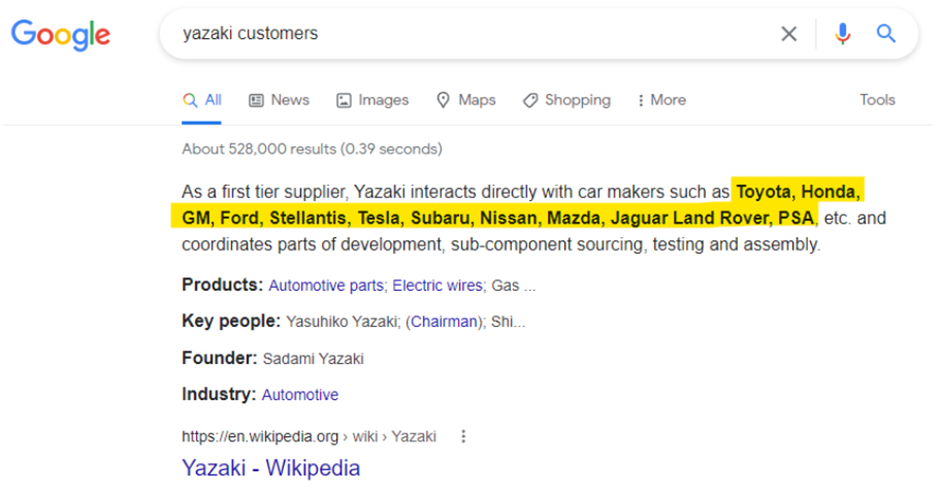Image resolution: width=940 pixels, height=493 pixels.
Task: Open the Automotive industry link
Action: 300,395
